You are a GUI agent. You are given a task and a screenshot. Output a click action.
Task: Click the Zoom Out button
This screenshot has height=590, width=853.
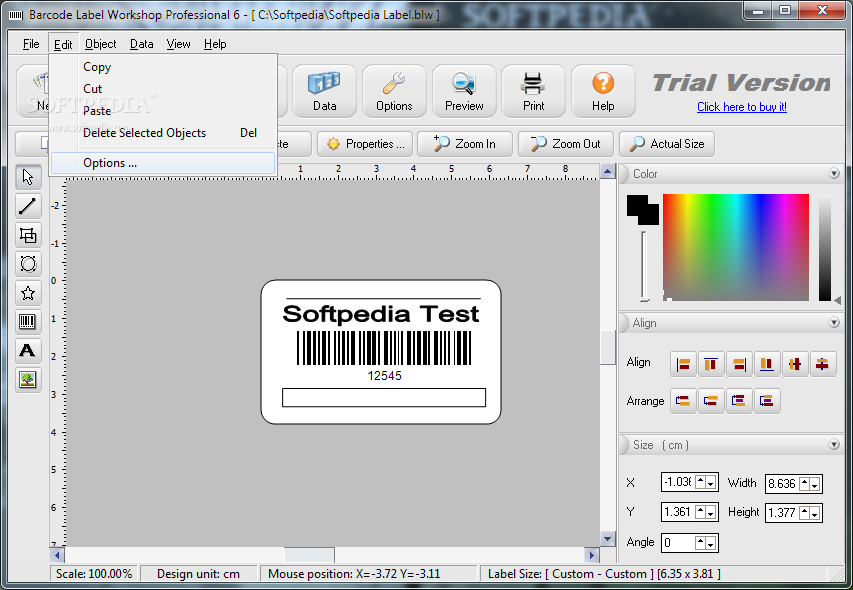pos(566,144)
